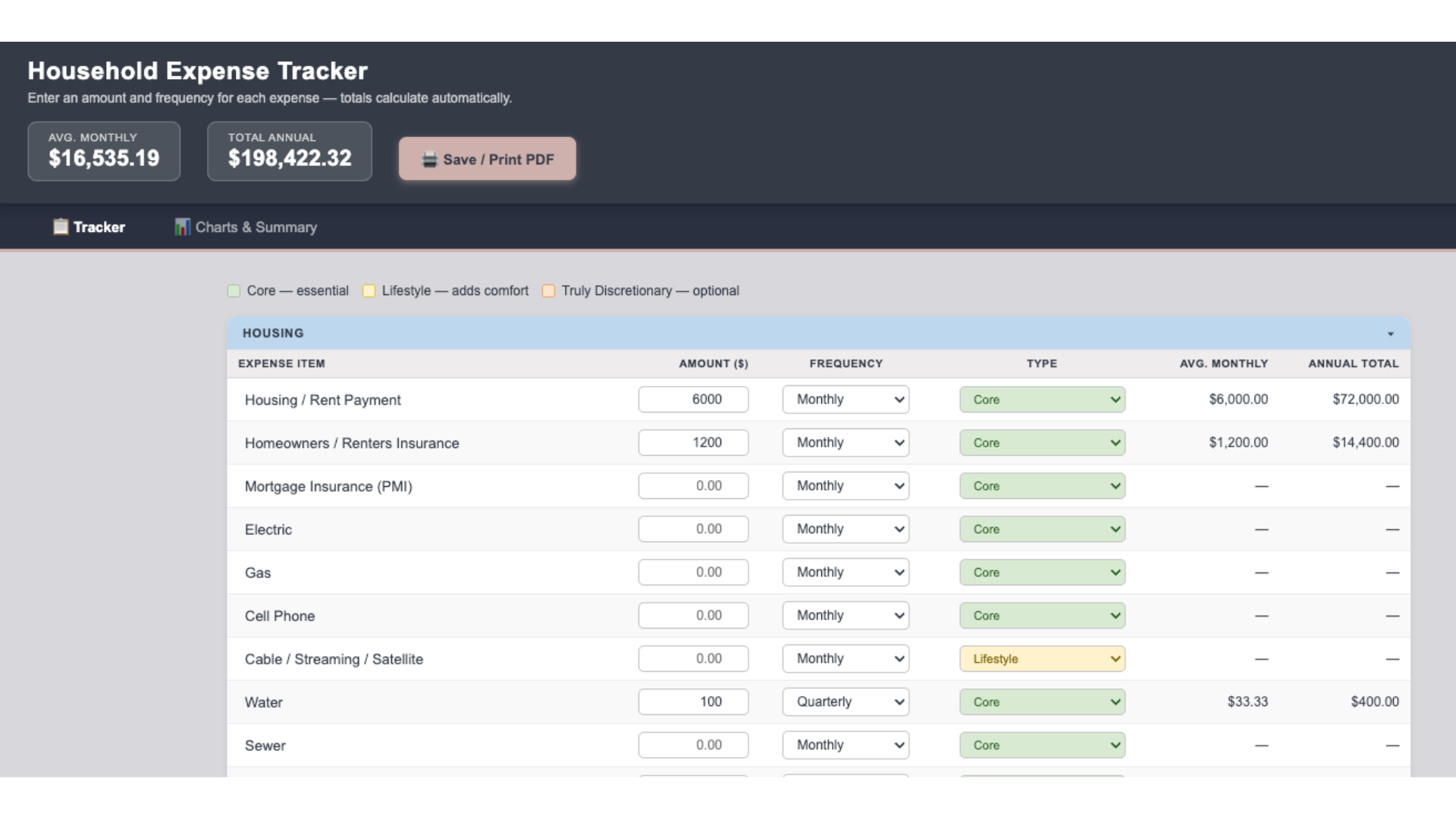This screenshot has width=1456, height=819.
Task: Open Type dropdown for Electric
Action: click(1042, 529)
